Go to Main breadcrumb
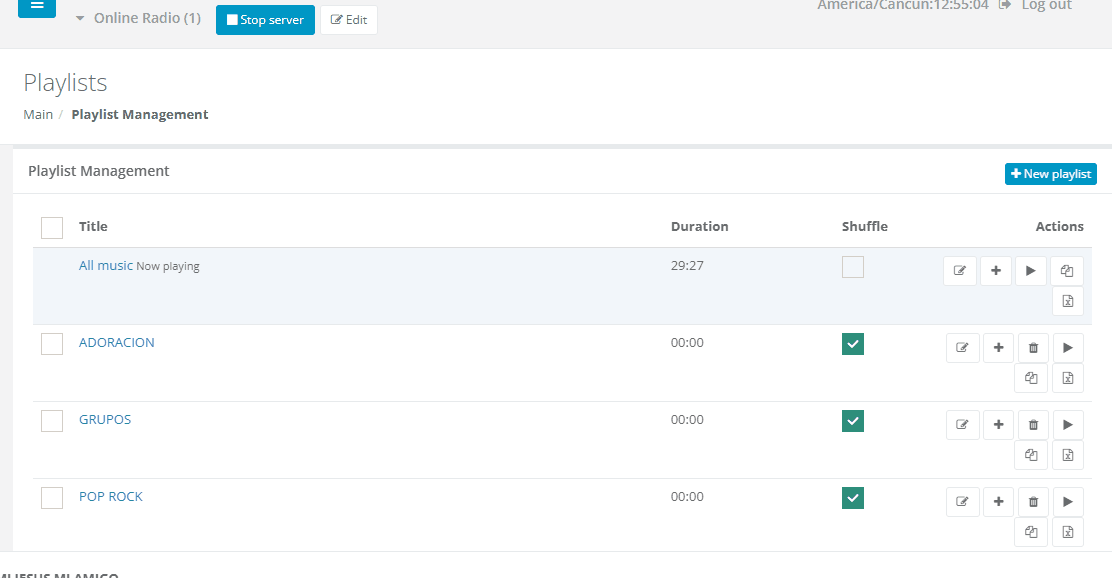1112x578 pixels. click(x=38, y=115)
